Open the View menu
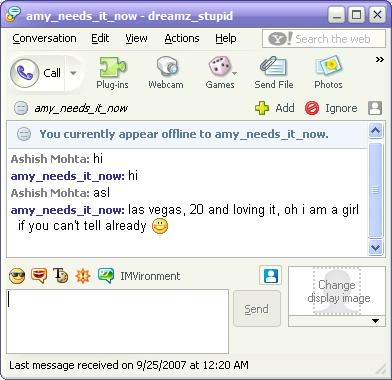 tap(136, 38)
